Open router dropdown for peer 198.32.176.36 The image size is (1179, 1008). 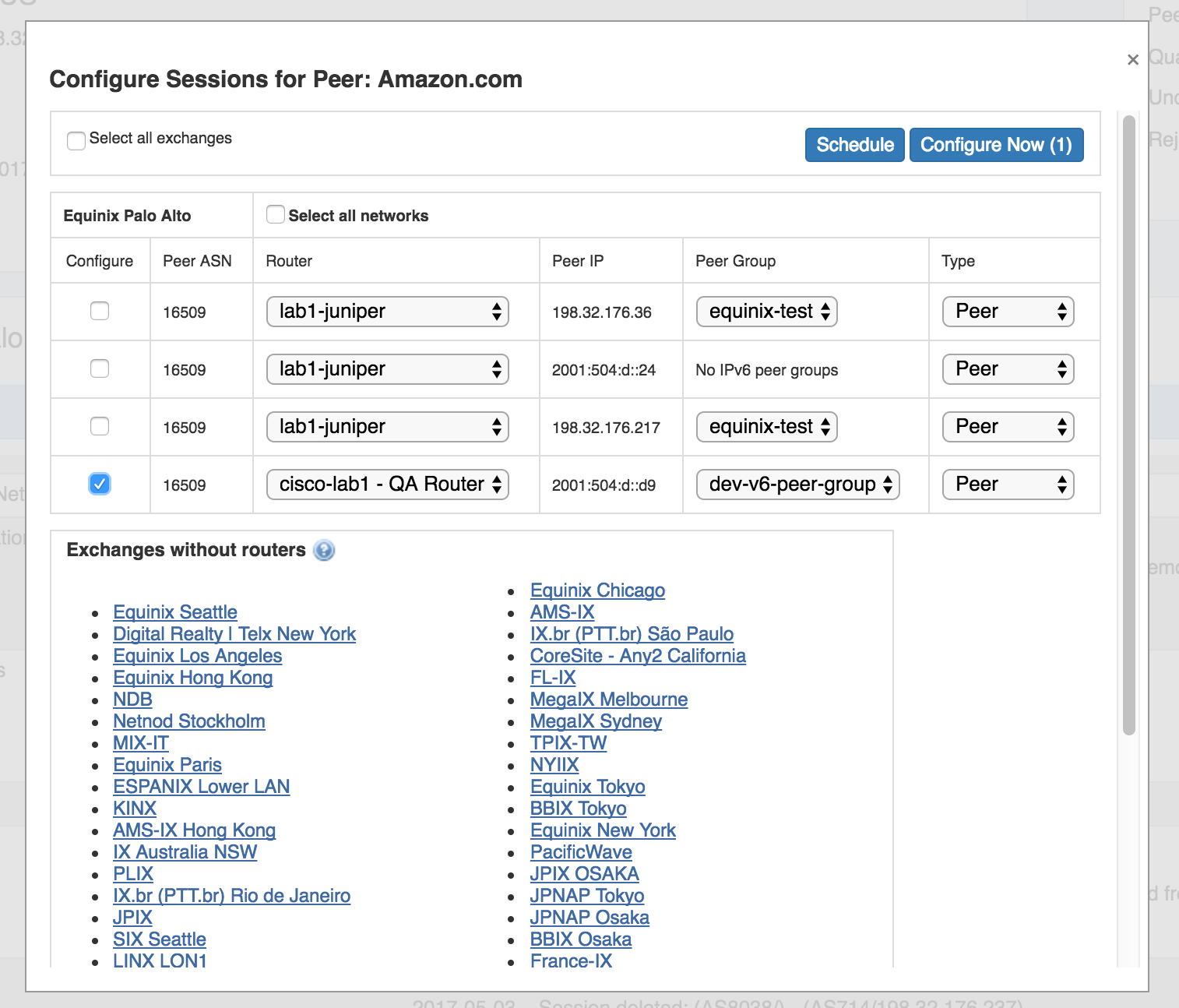pos(387,312)
